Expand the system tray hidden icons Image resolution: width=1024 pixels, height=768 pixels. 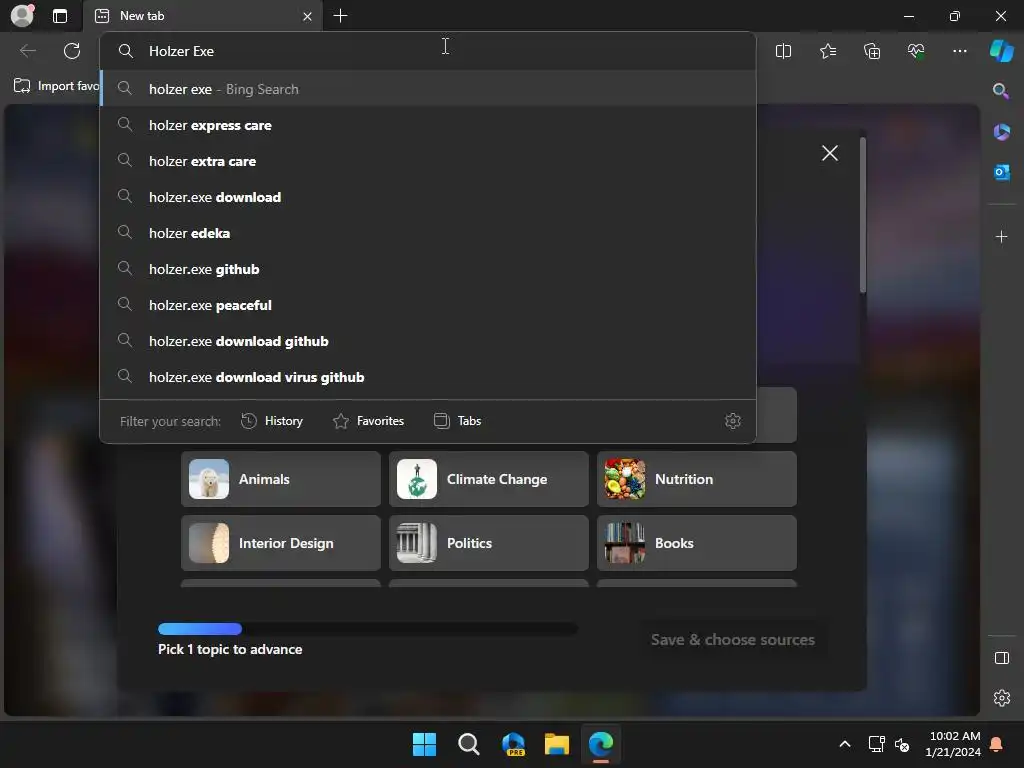(x=844, y=744)
